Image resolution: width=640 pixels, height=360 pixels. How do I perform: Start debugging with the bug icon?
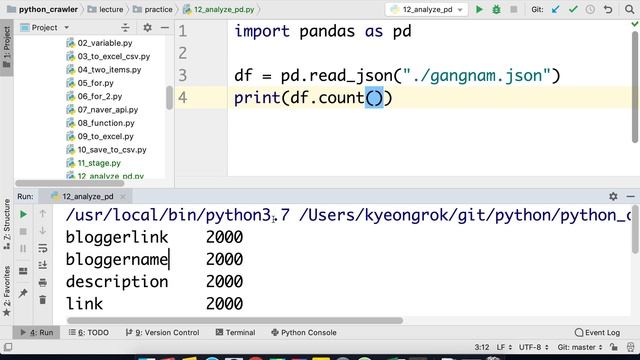(496, 9)
